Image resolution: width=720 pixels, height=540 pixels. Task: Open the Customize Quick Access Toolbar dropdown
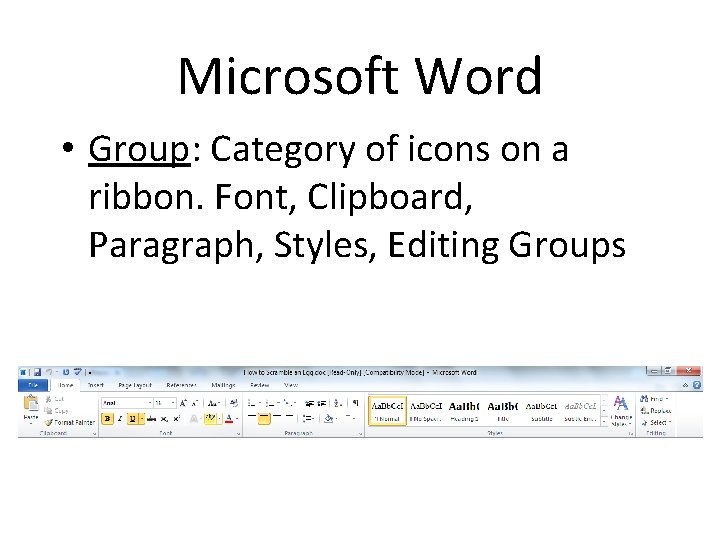(90, 373)
